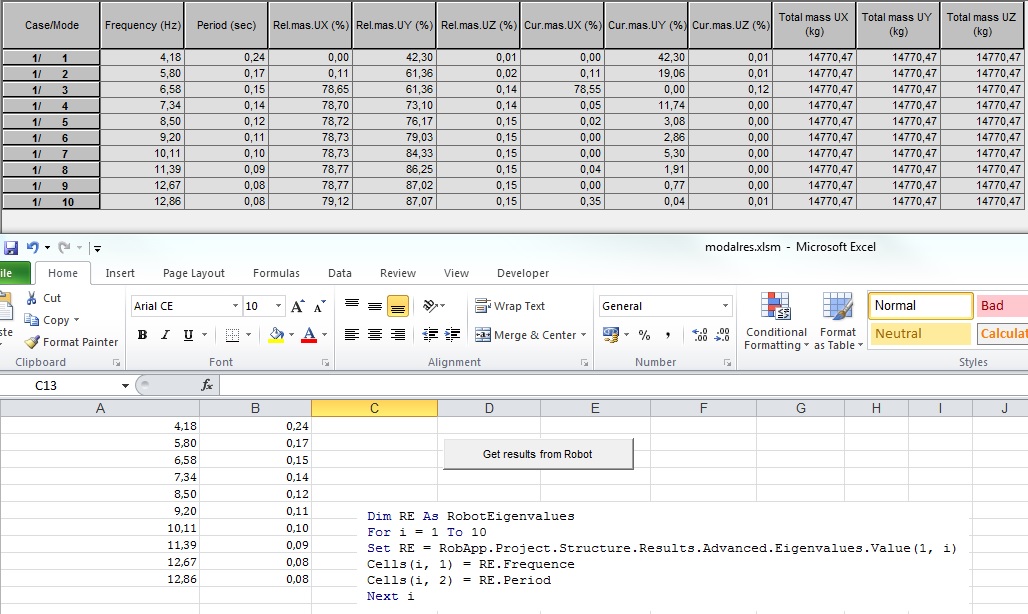Activate the Format Painter tool
Image resolution: width=1028 pixels, height=614 pixels.
(33, 341)
